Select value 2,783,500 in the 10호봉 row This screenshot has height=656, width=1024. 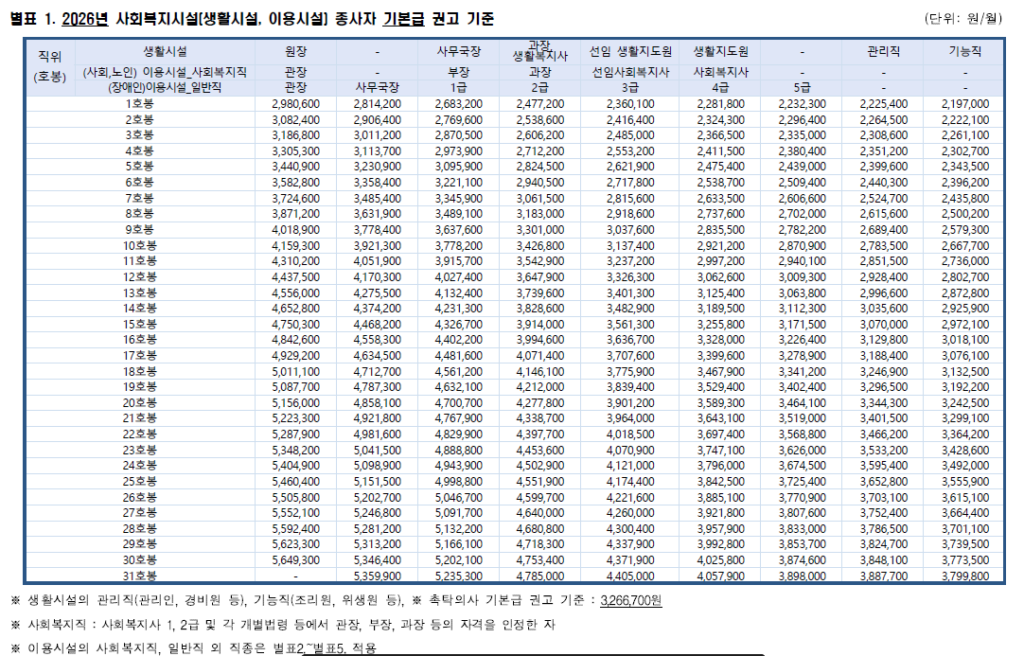pyautogui.click(x=884, y=246)
